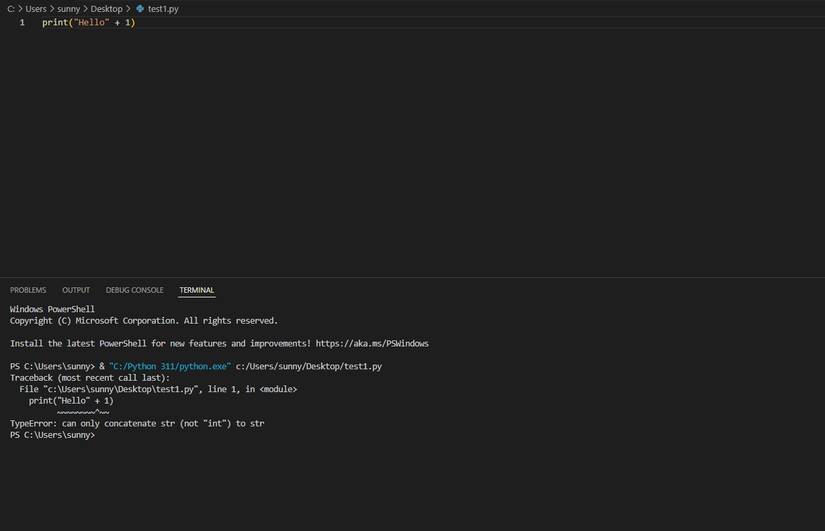This screenshot has height=531, width=825.
Task: Open the PROBLEMS panel tab
Action: [x=28, y=290]
